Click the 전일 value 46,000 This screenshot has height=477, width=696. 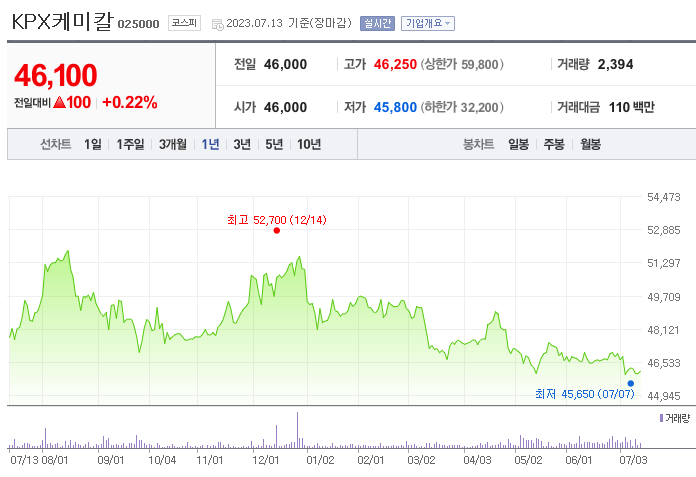[285, 64]
